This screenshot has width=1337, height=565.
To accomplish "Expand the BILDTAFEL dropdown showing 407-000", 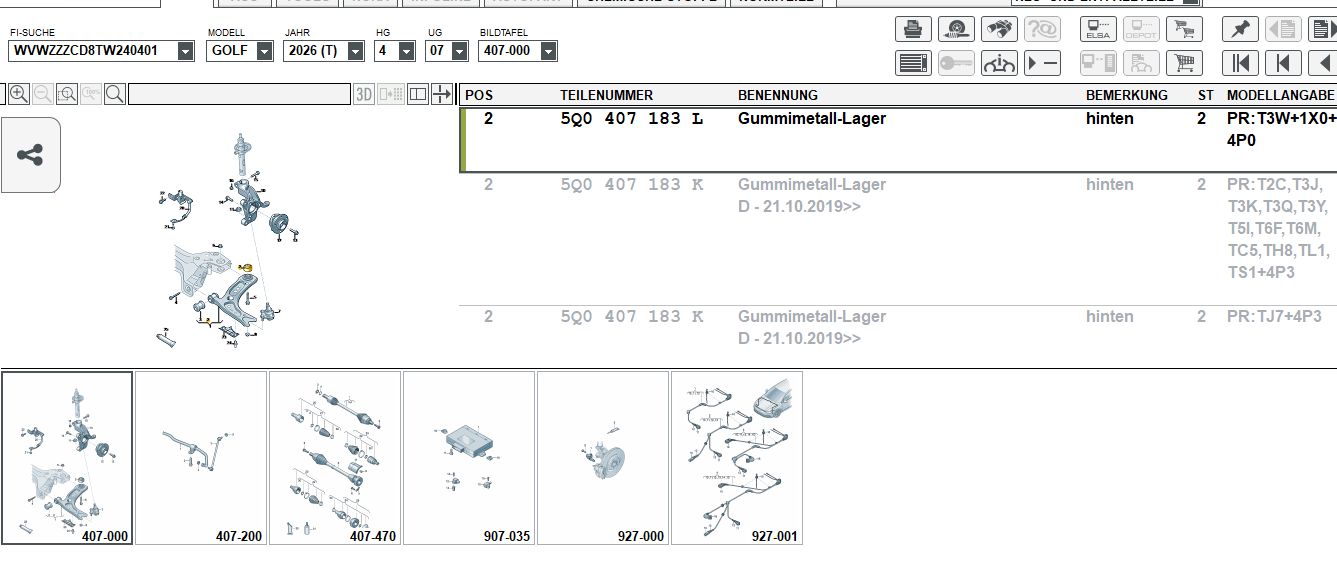I will [x=547, y=51].
